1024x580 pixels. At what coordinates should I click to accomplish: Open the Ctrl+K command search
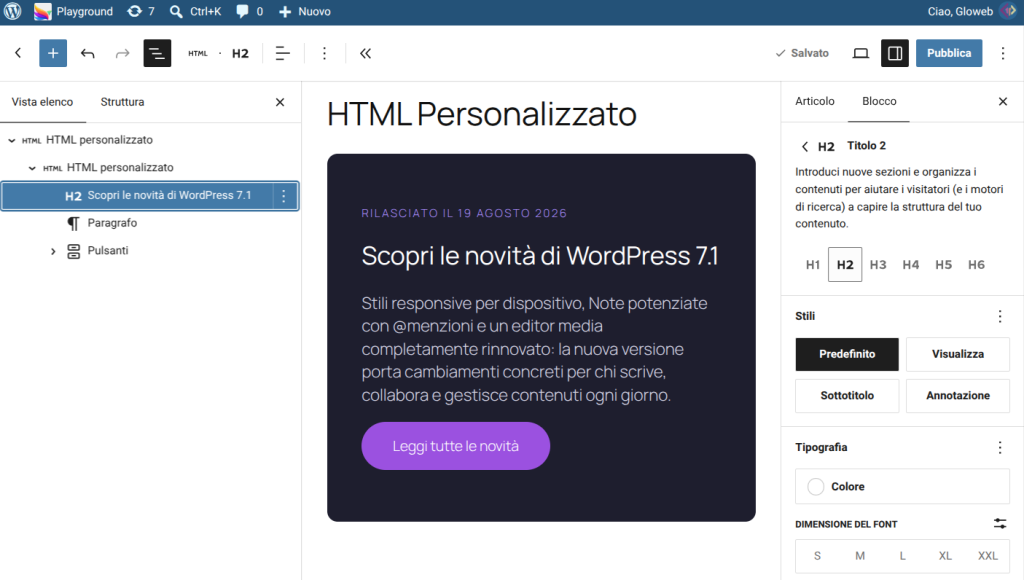pos(195,12)
